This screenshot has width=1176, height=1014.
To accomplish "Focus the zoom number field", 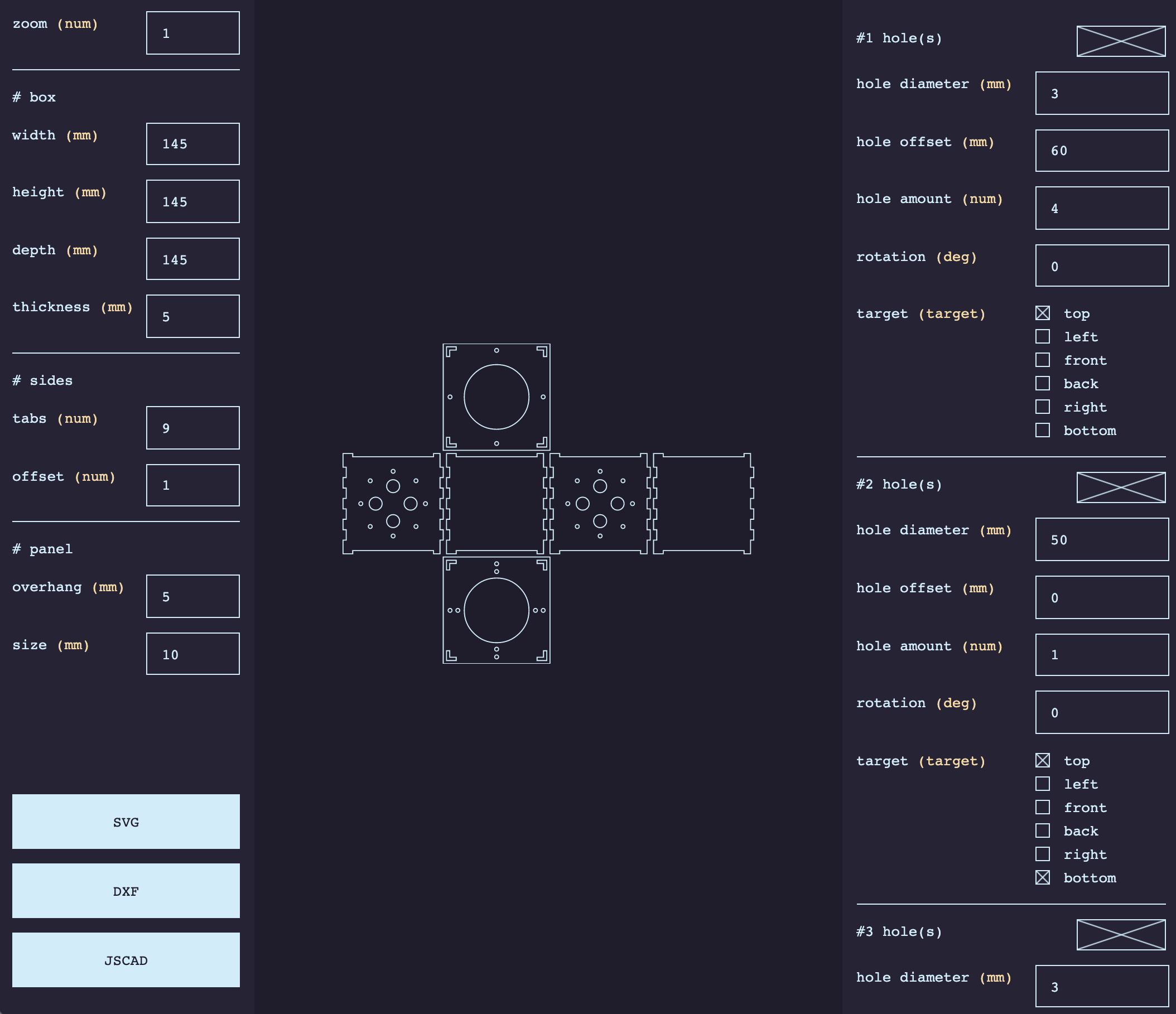I will (192, 33).
